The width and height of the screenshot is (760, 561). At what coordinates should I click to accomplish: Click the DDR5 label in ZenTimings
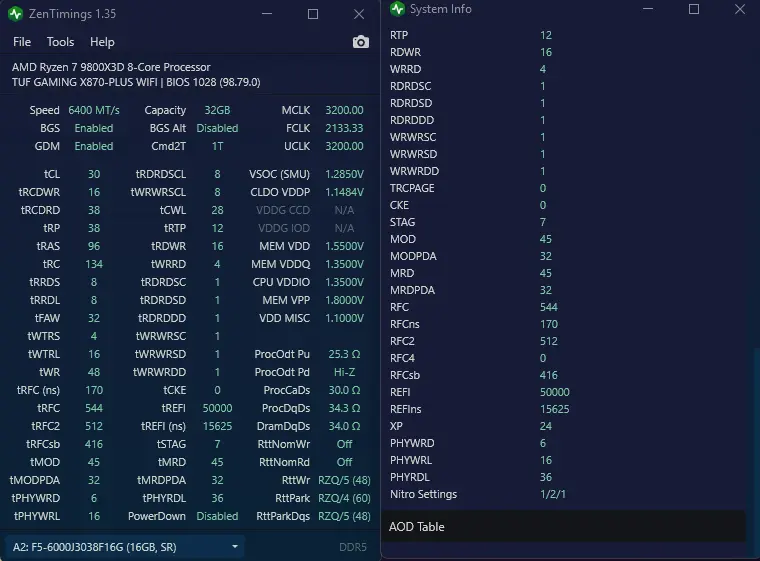click(352, 547)
